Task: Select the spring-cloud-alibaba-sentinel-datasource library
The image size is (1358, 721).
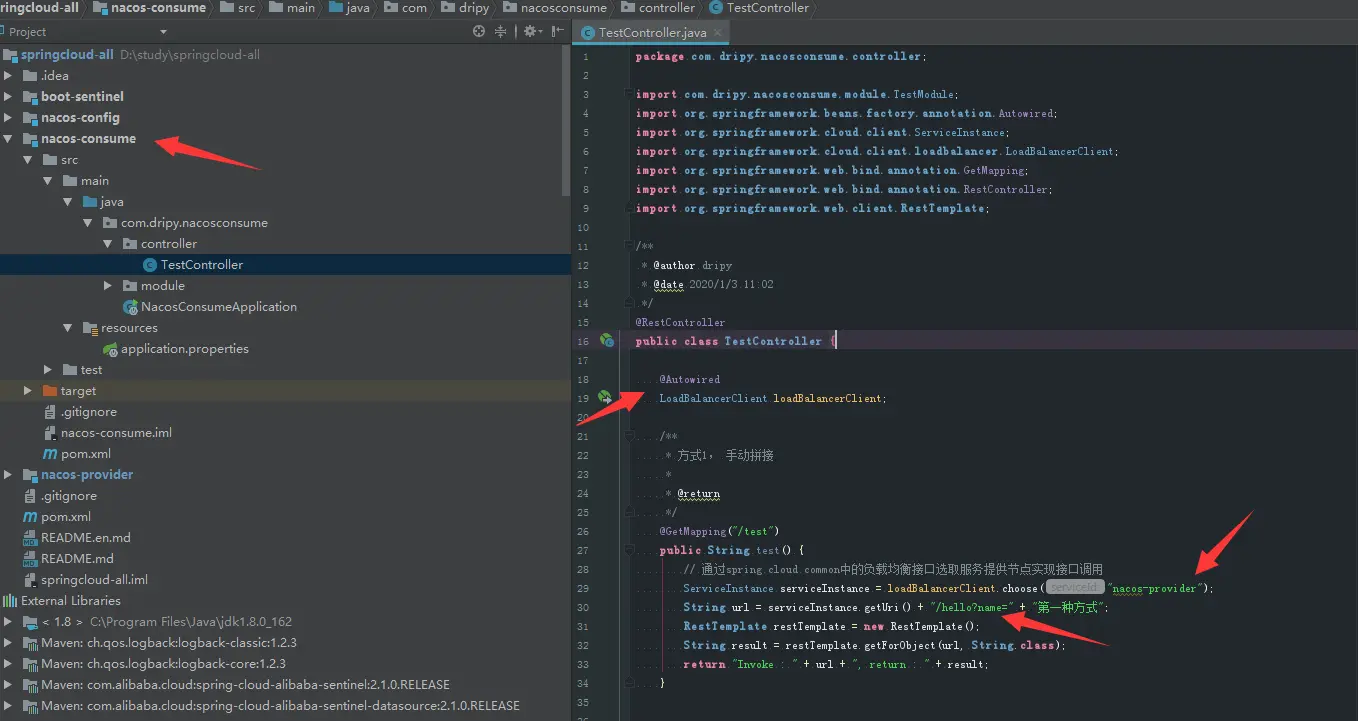Action: [x=280, y=706]
